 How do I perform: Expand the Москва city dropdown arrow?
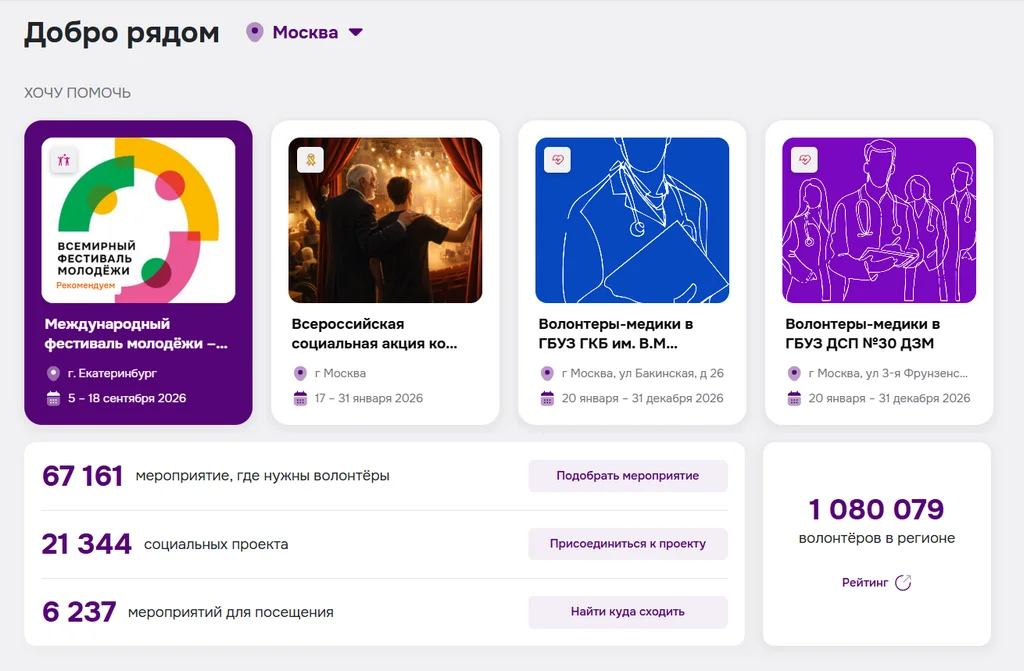355,33
